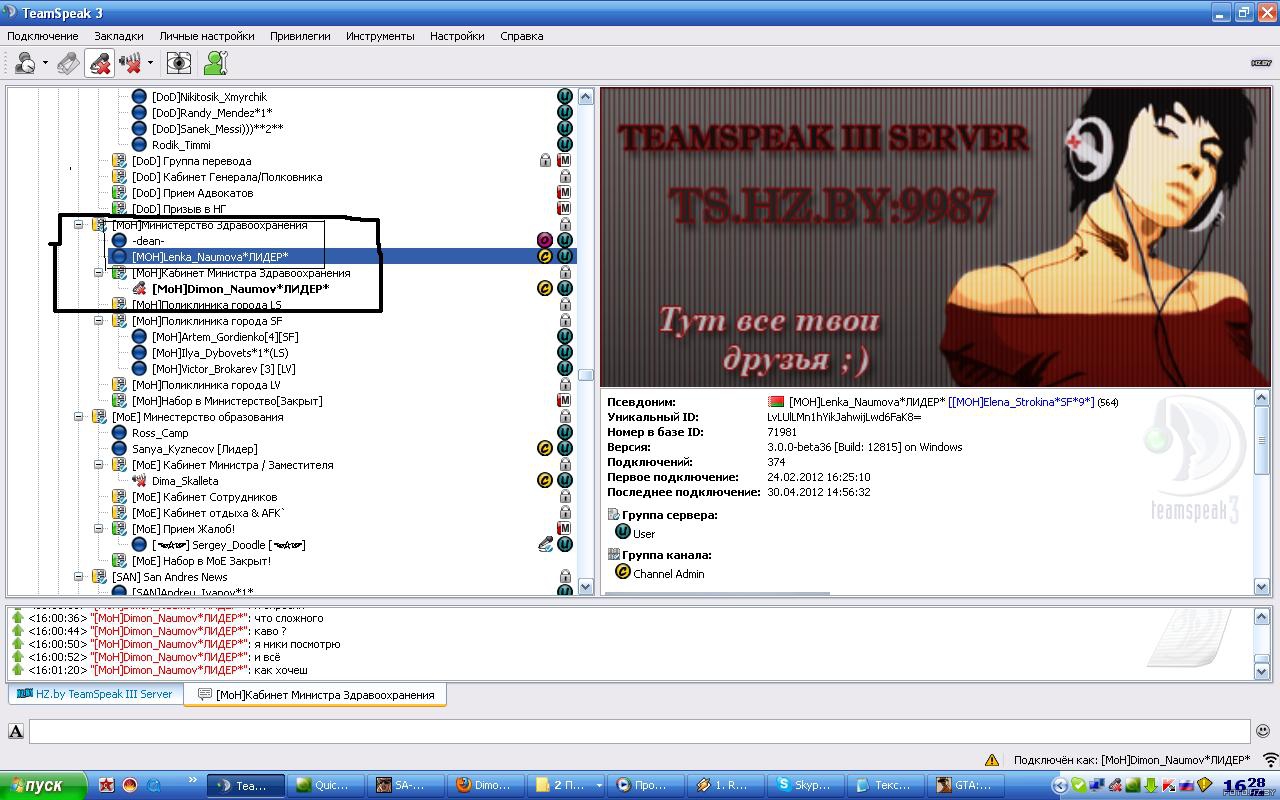Collapse the [MoH]Министерство Здравоохранения channel
This screenshot has height=800, width=1280.
click(x=79, y=225)
